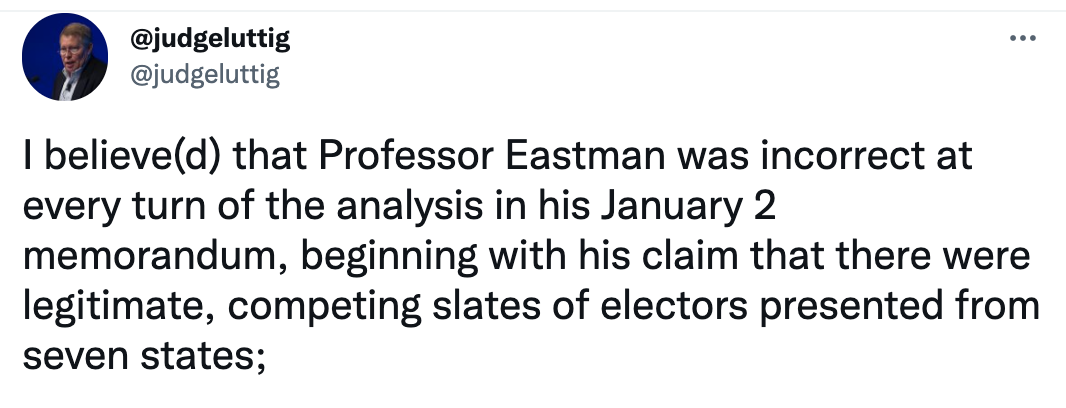Click the judgeluttig profile avatar
Viewport: 1066px width, 408px height.
[x=64, y=57]
